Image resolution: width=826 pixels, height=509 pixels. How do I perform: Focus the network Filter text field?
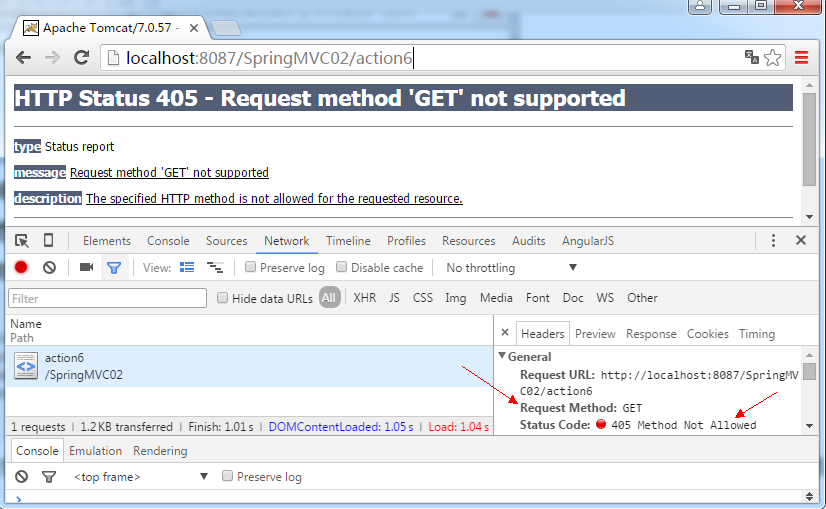[x=107, y=298]
